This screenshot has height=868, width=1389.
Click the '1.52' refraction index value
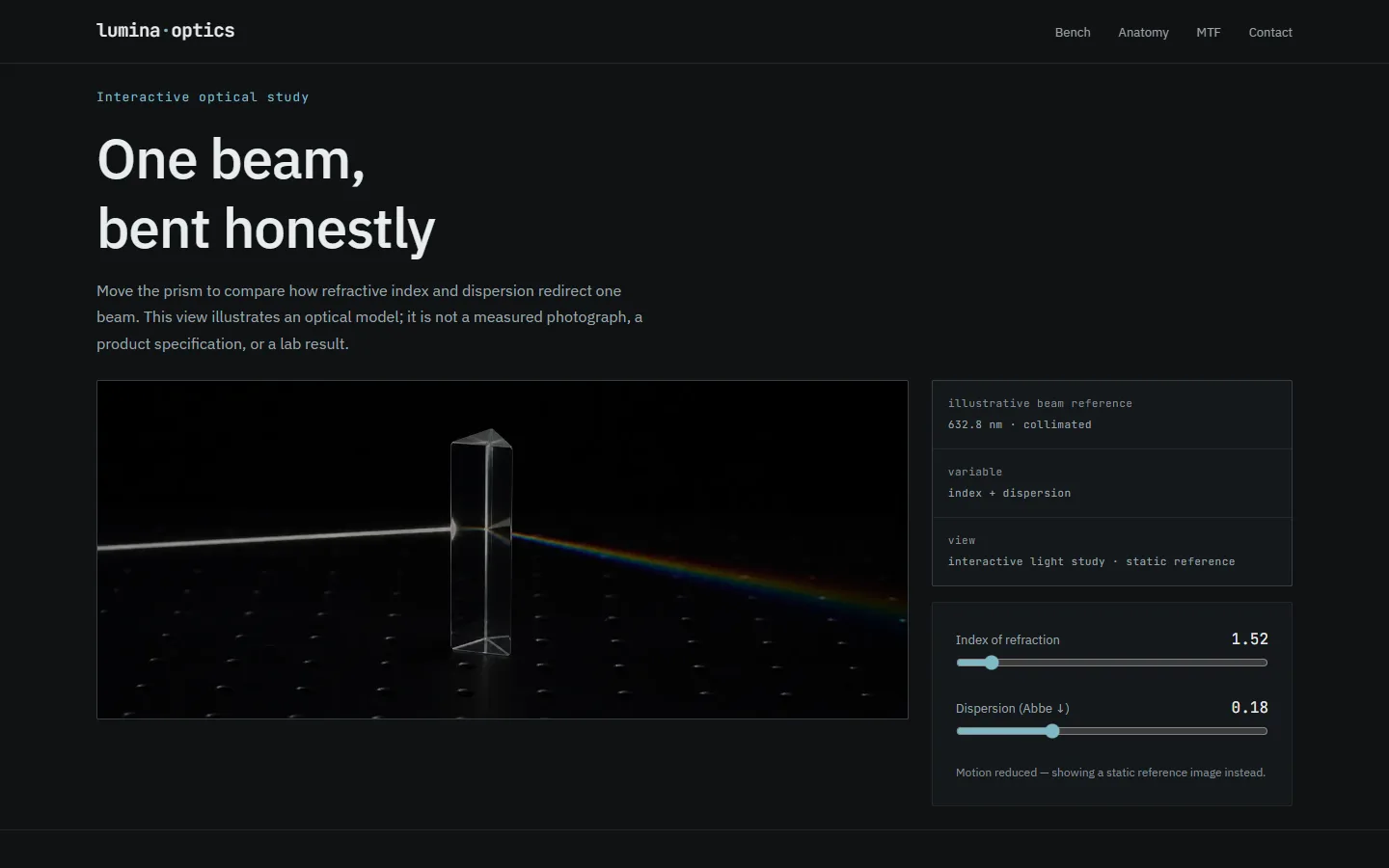pos(1249,639)
